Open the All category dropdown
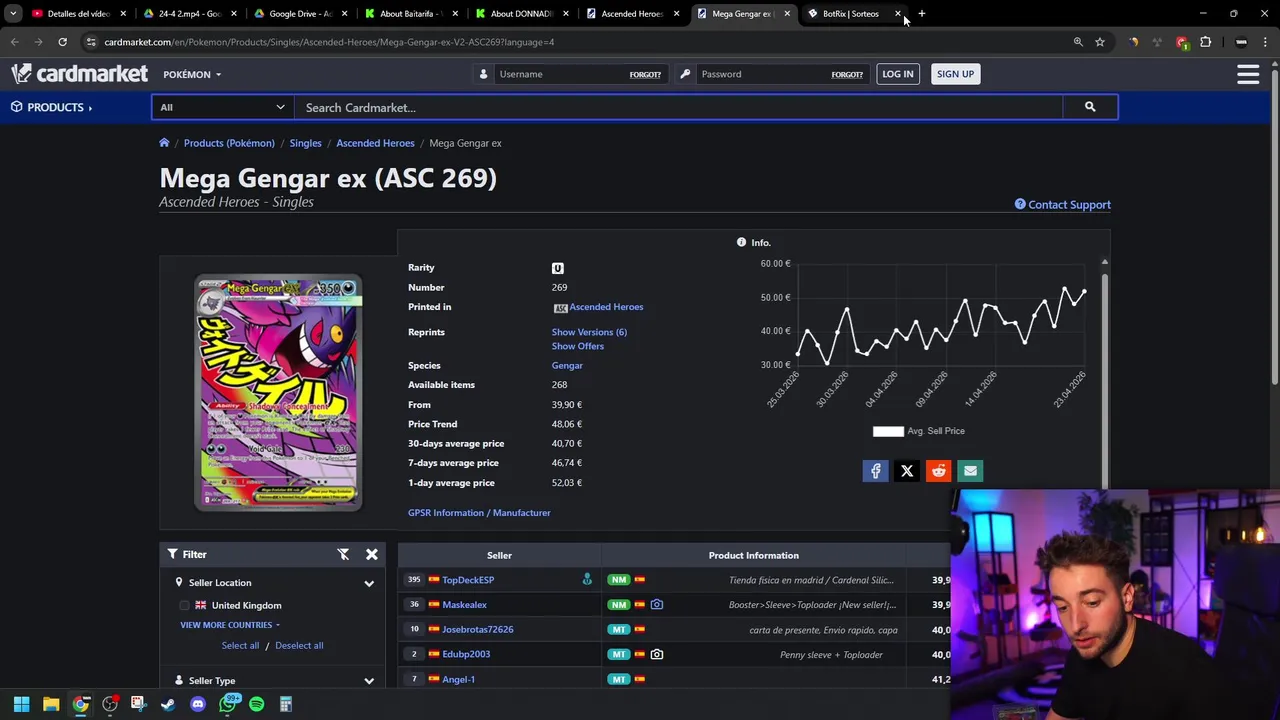Image resolution: width=1280 pixels, height=720 pixels. pyautogui.click(x=222, y=107)
